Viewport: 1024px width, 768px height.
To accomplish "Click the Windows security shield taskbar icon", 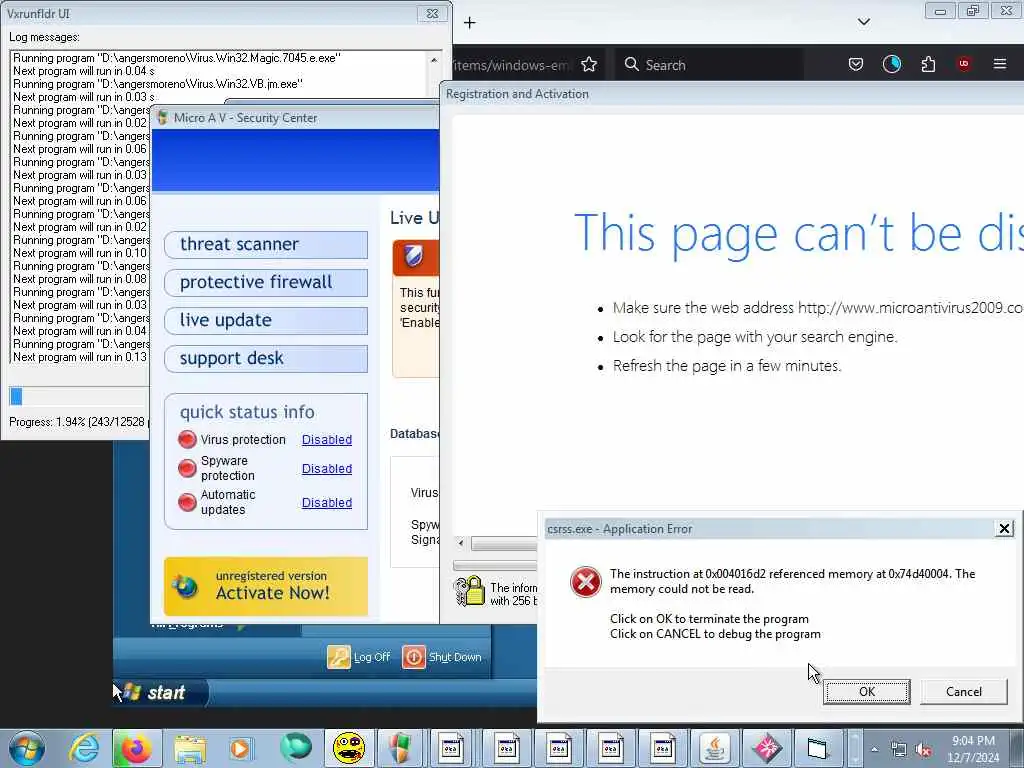I will [x=399, y=748].
